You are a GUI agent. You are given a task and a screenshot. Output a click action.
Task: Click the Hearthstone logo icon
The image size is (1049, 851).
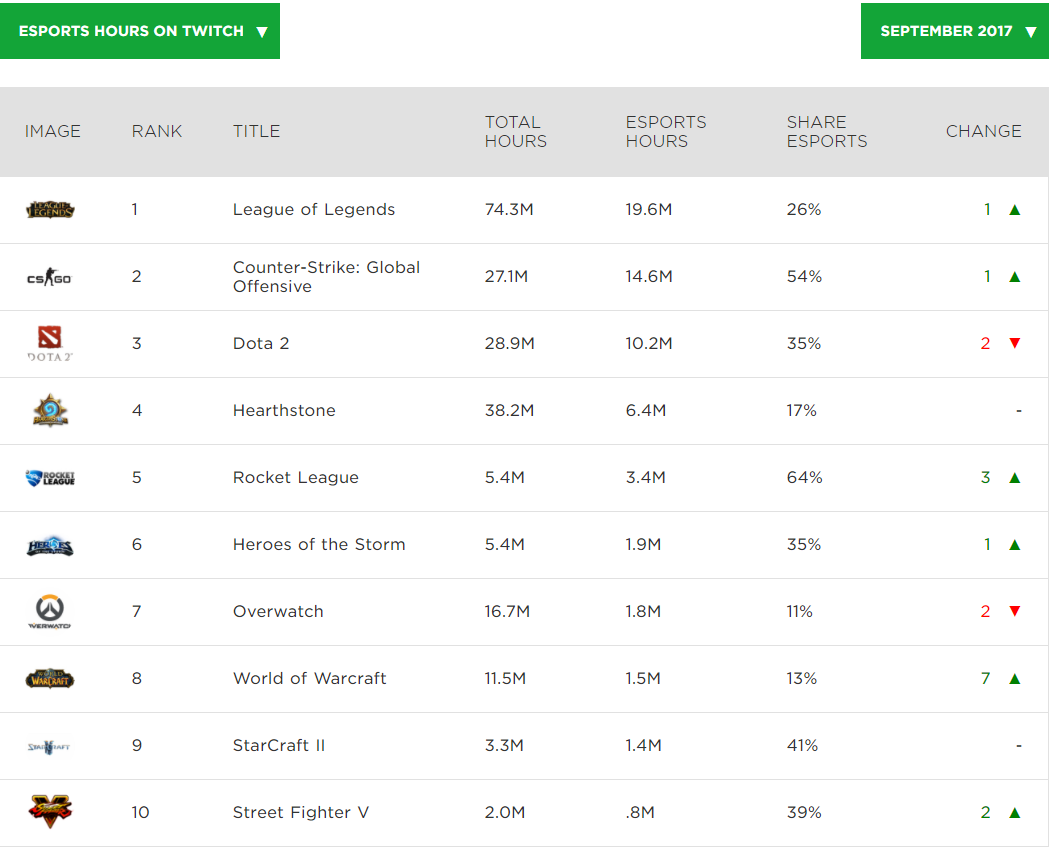pyautogui.click(x=50, y=411)
